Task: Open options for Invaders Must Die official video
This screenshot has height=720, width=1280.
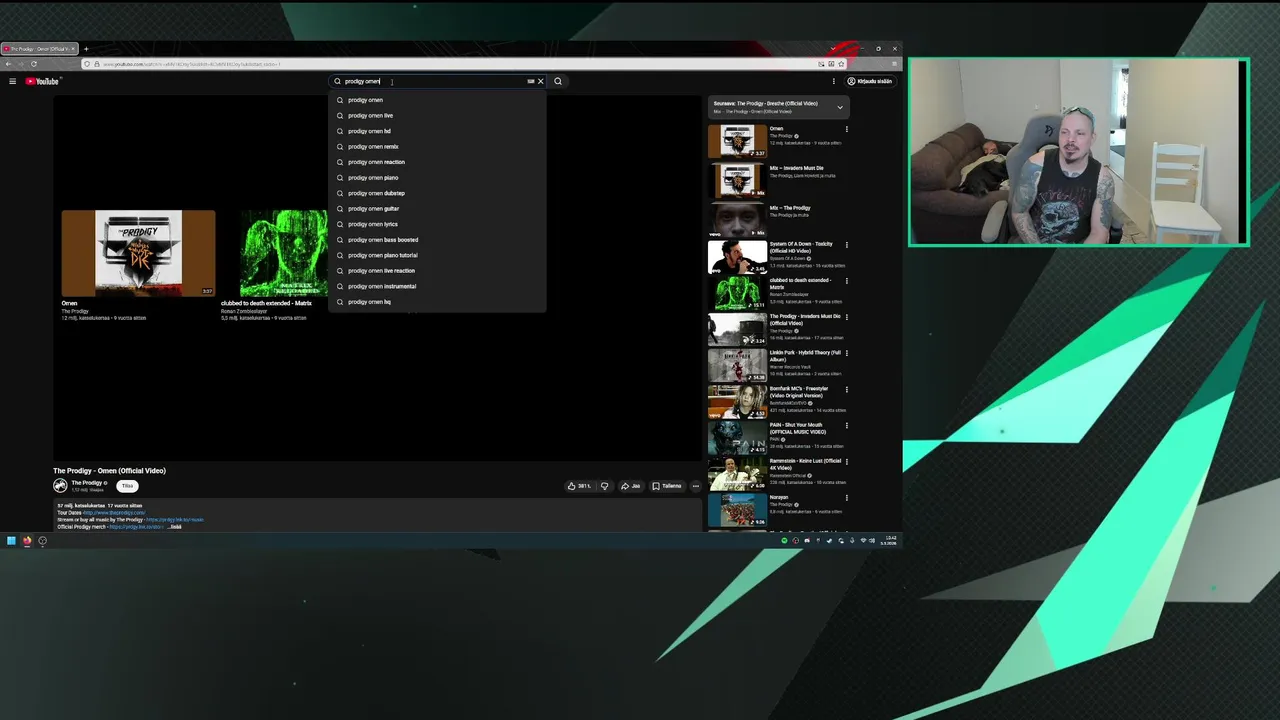Action: (x=847, y=317)
